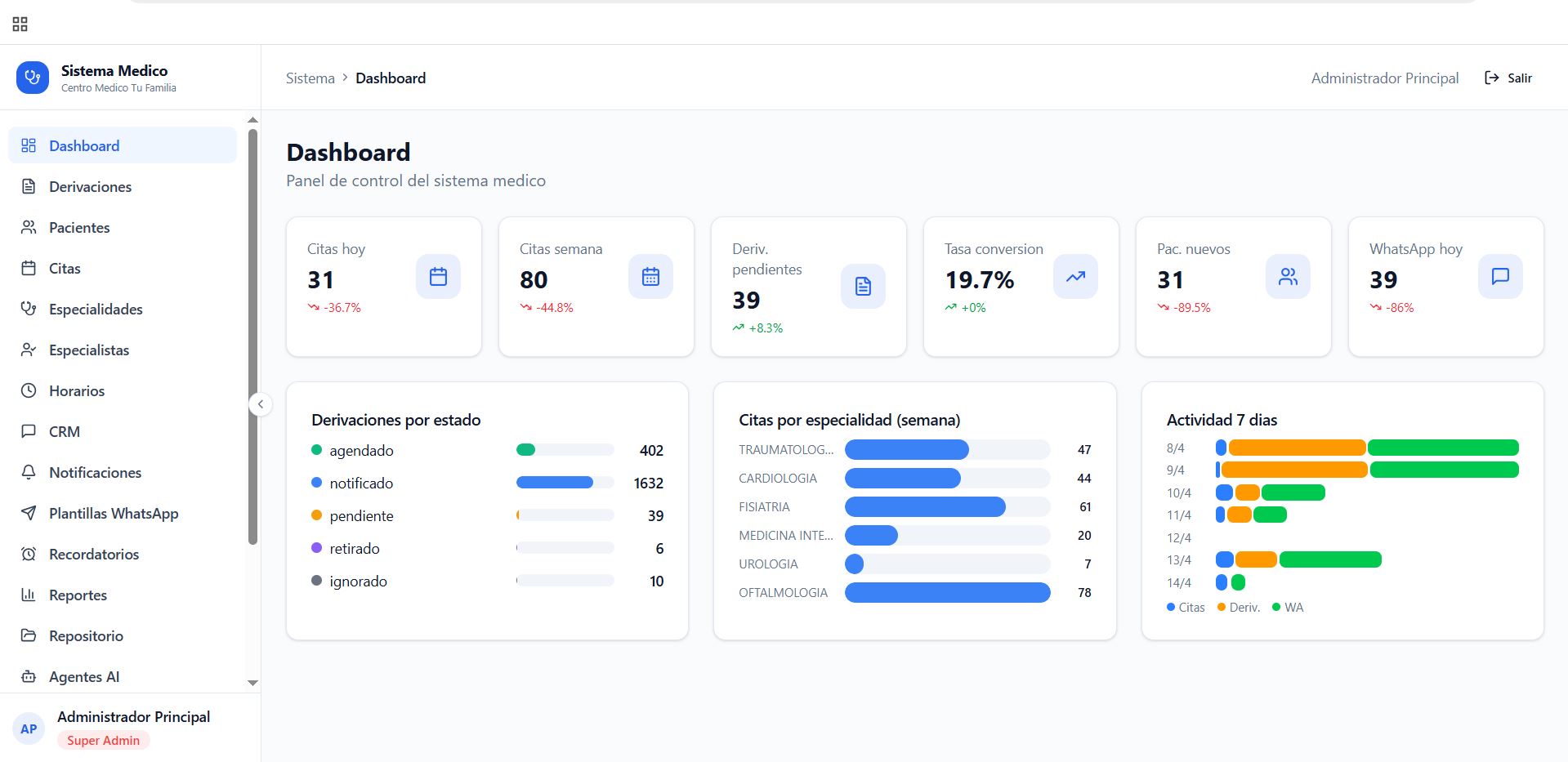Click the document icon in Deriv. pendientes card

coord(863,287)
